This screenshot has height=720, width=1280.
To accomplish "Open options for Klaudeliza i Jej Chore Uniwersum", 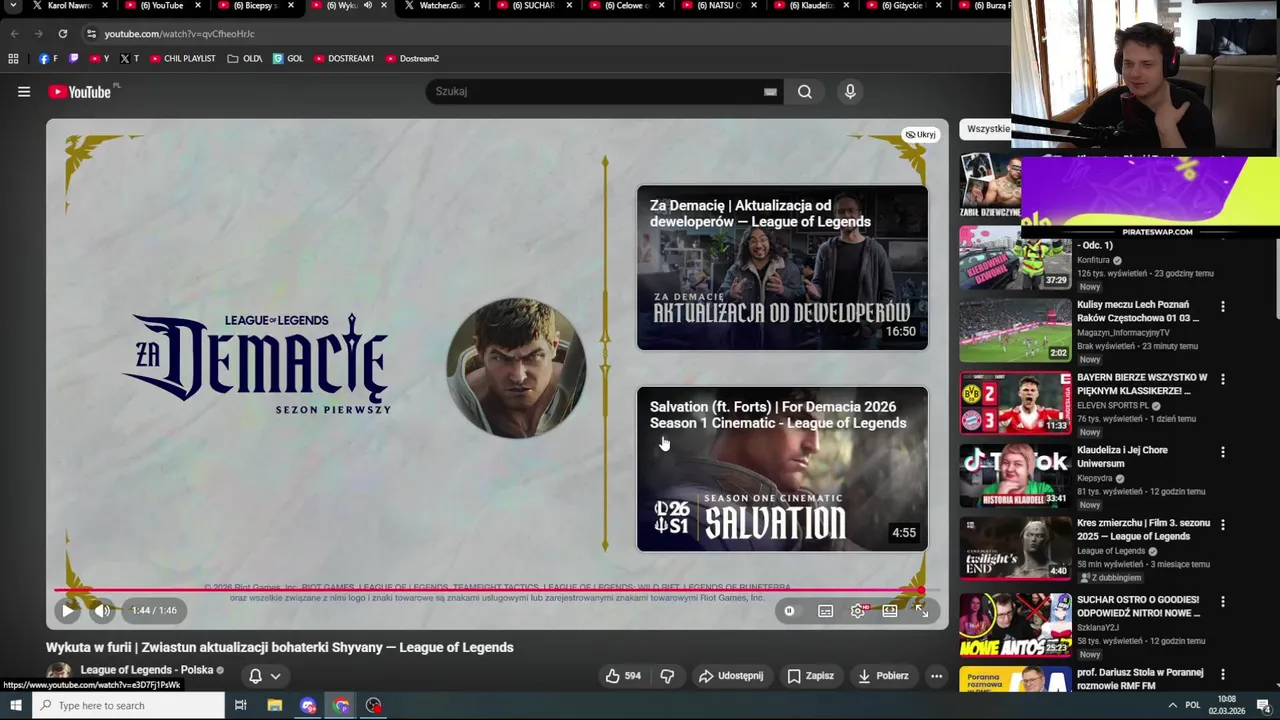I will 1222,452.
